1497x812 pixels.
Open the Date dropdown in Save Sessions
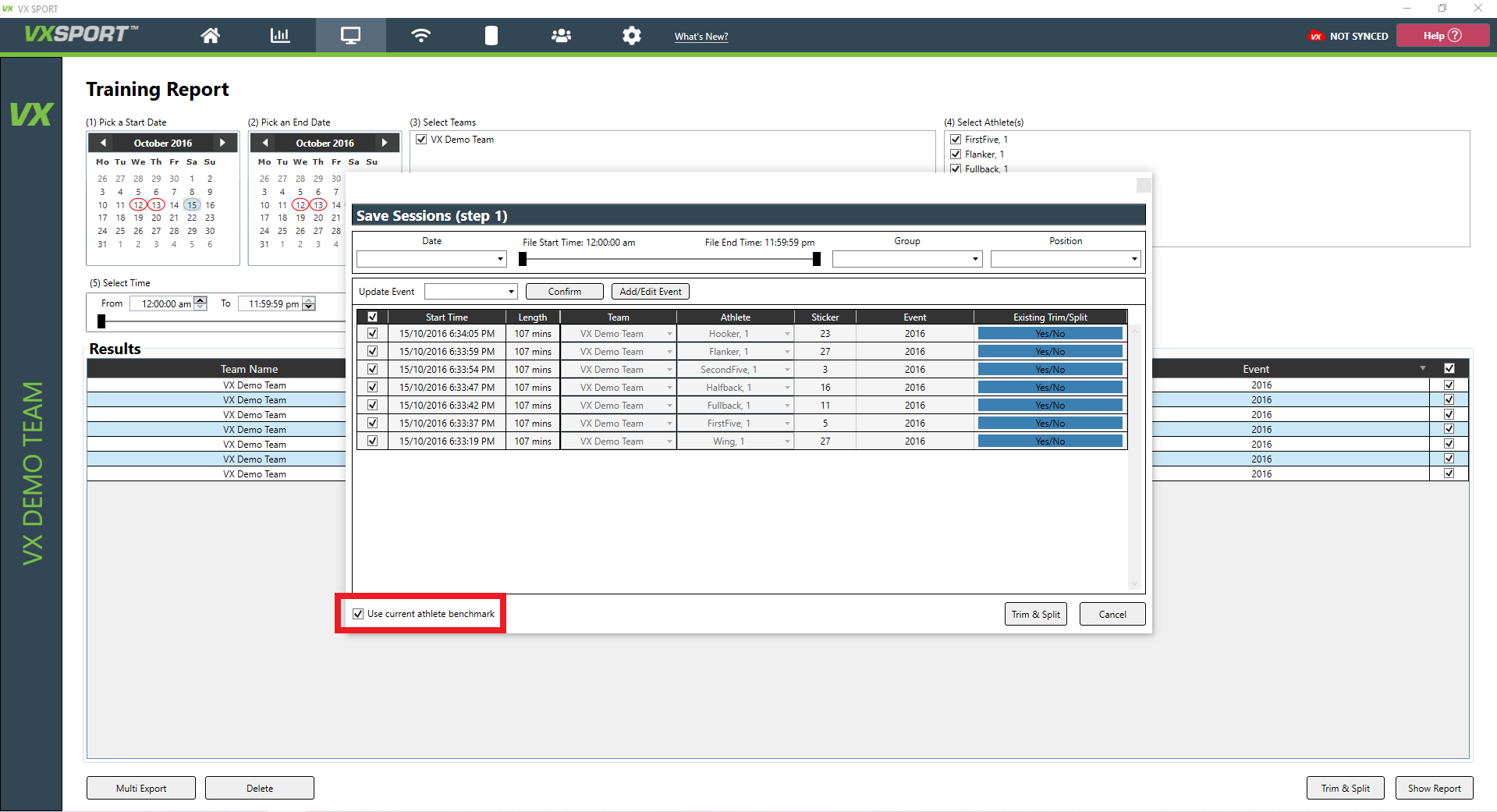pos(431,259)
